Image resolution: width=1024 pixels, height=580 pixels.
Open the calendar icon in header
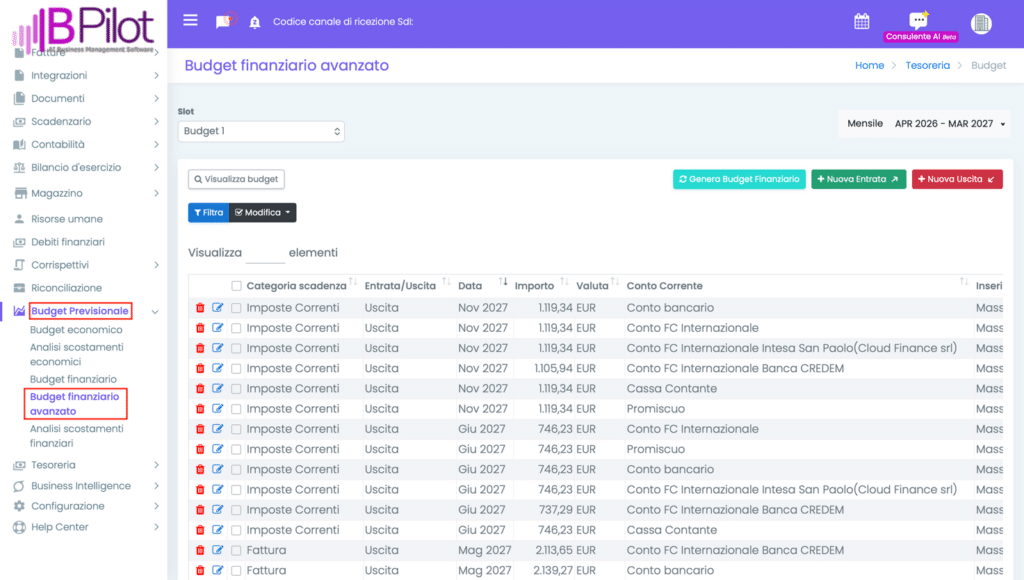click(861, 21)
